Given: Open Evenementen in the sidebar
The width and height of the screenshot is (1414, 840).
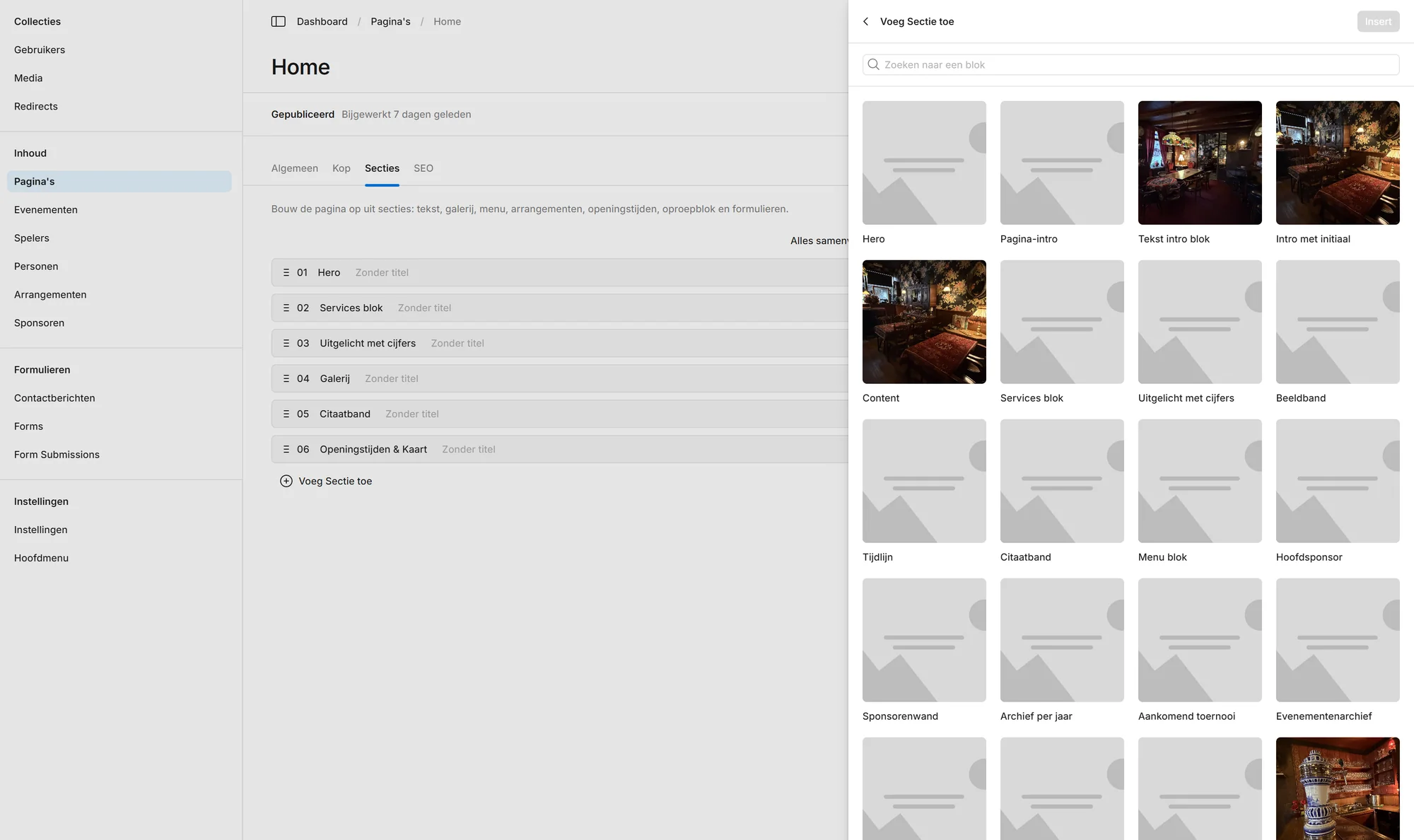Looking at the screenshot, I should [x=46, y=209].
